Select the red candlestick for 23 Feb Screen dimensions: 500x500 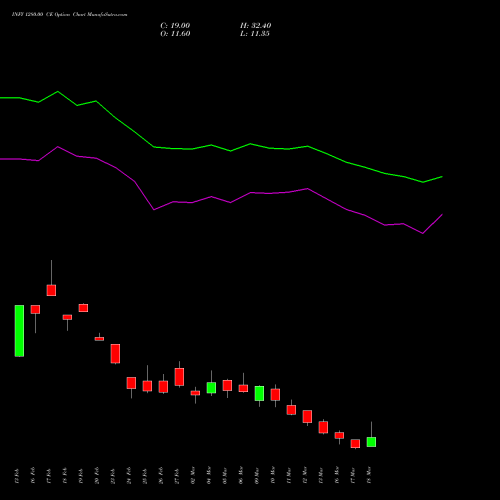115,354
